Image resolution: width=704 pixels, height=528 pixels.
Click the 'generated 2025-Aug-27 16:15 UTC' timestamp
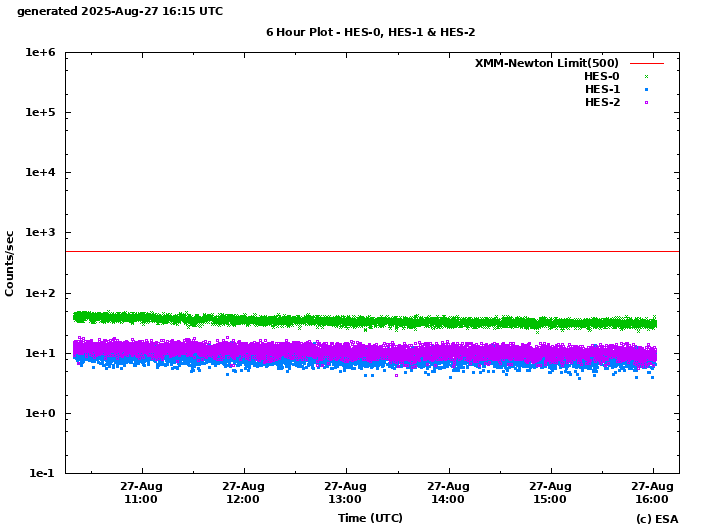[120, 11]
